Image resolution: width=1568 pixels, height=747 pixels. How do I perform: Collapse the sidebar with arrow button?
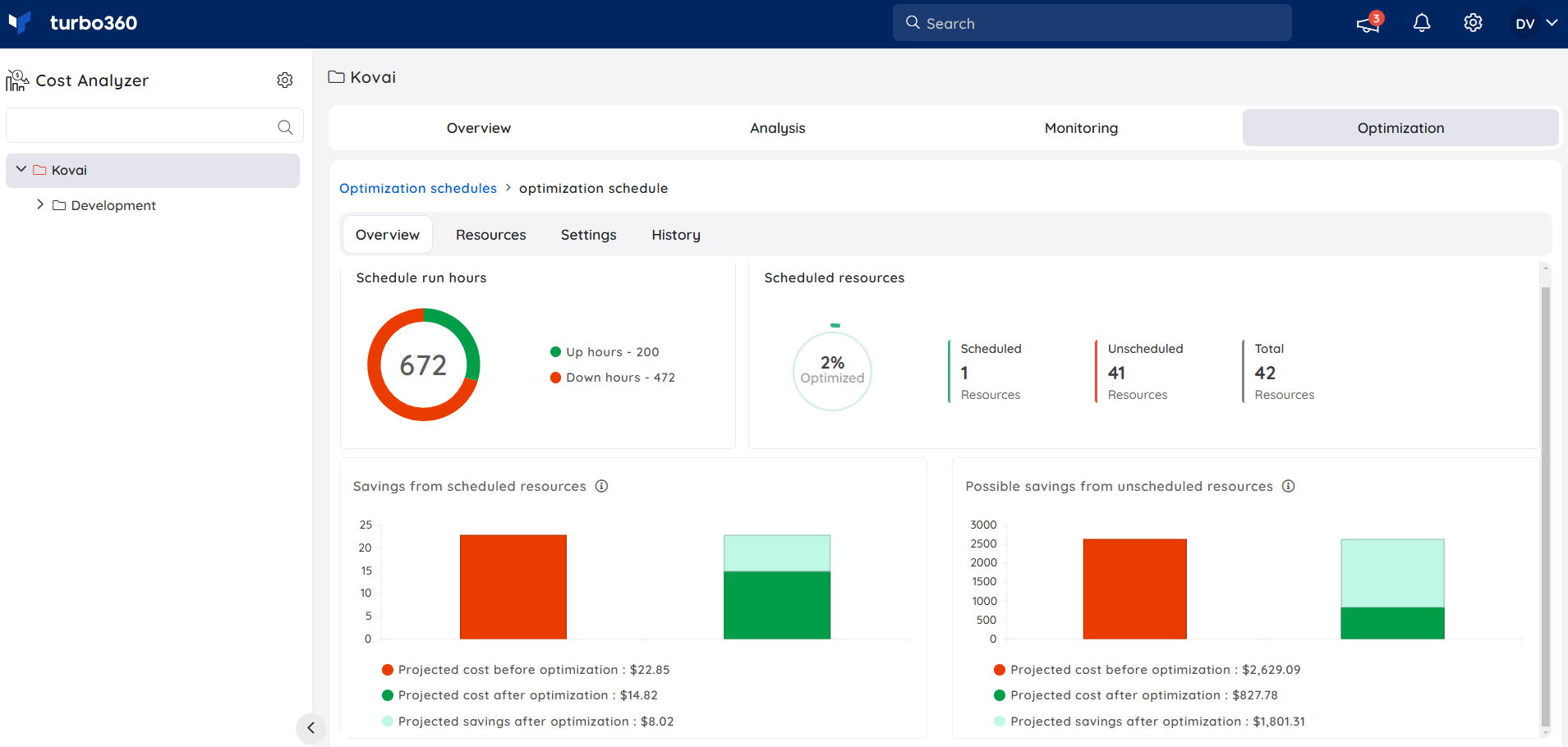click(310, 728)
